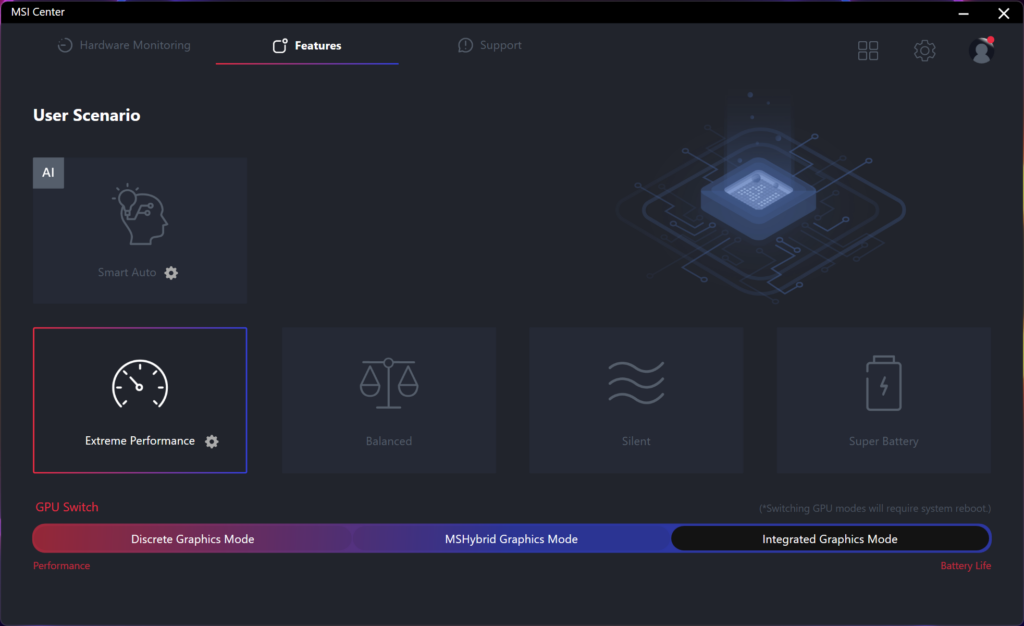This screenshot has height=626, width=1024.
Task: Close the MSI Center window
Action: [x=1004, y=12]
